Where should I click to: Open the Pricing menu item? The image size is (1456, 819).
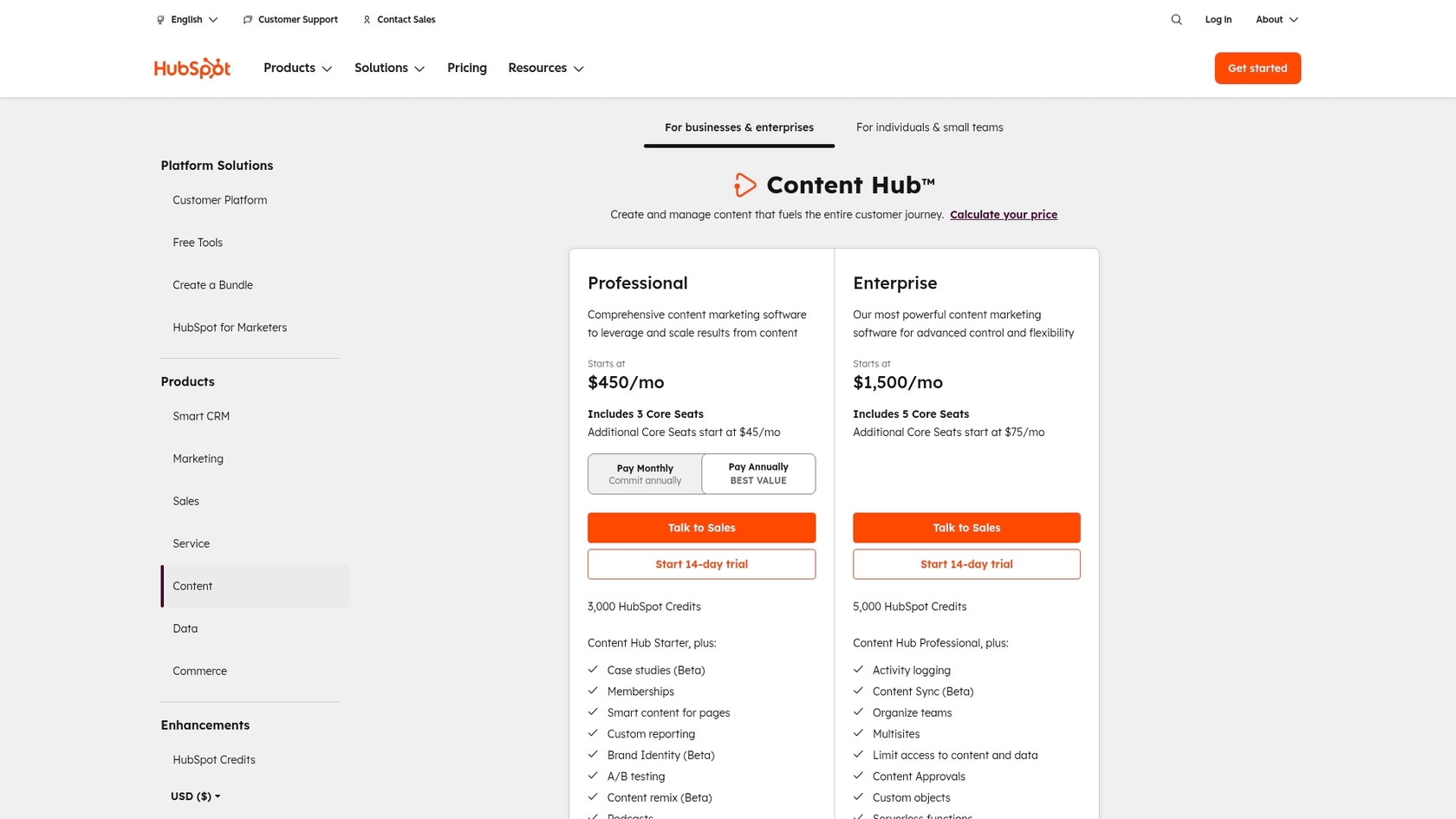(x=466, y=68)
